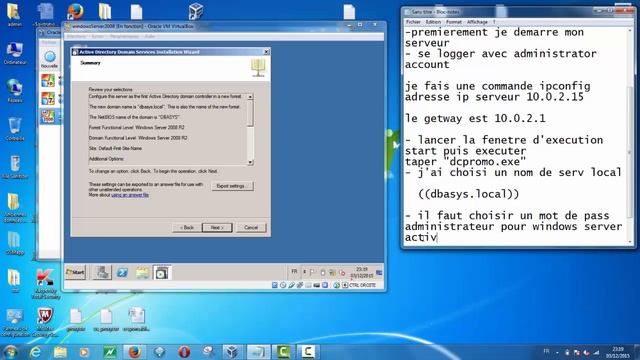Click the VirtualBox optical drive indicator

[283, 285]
